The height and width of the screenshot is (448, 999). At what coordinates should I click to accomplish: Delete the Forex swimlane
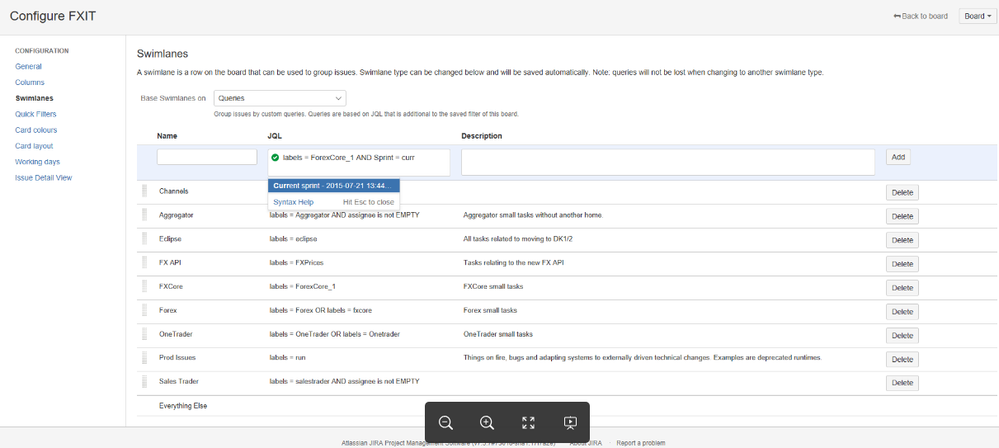902,312
